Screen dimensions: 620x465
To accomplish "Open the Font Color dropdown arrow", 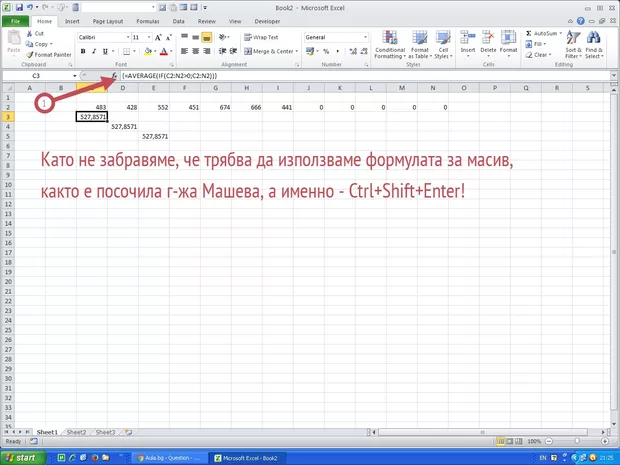I will click(x=171, y=51).
